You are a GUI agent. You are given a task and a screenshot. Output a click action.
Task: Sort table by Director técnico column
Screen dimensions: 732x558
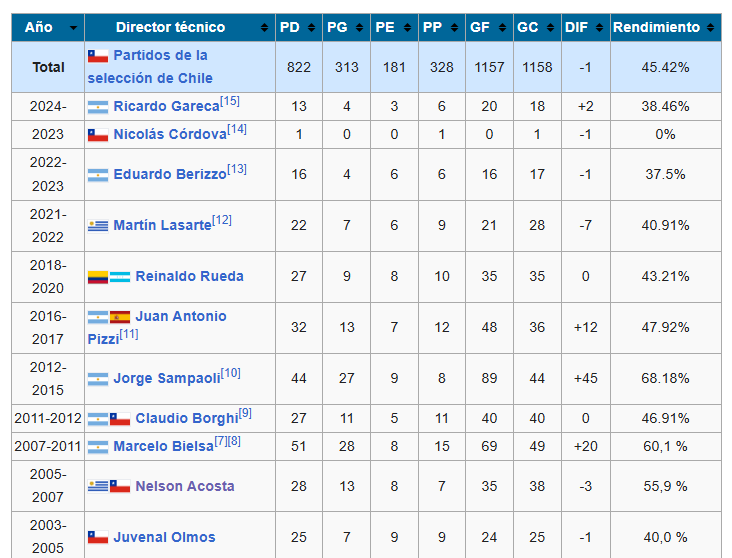pyautogui.click(x=178, y=27)
